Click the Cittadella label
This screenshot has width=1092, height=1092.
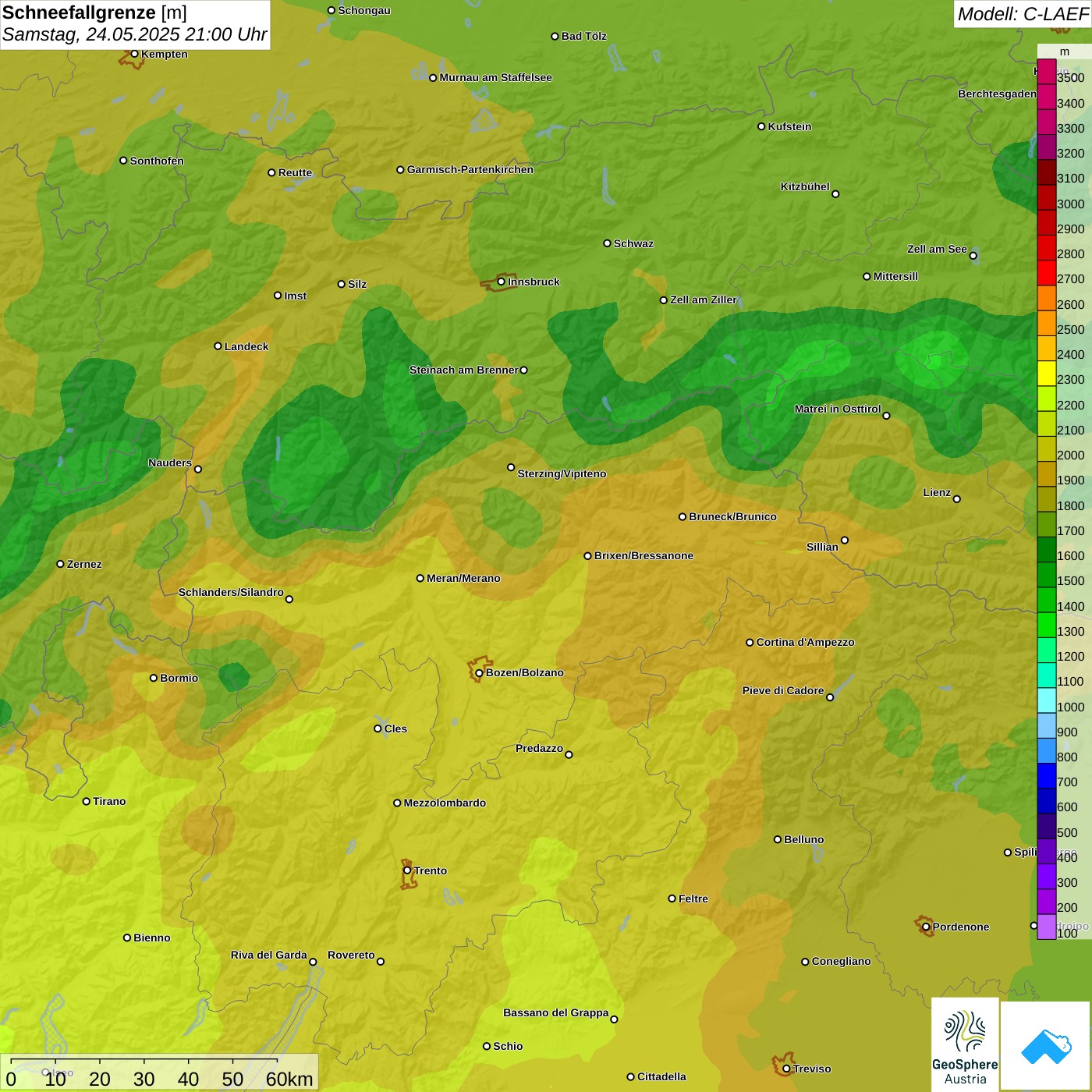661,1076
